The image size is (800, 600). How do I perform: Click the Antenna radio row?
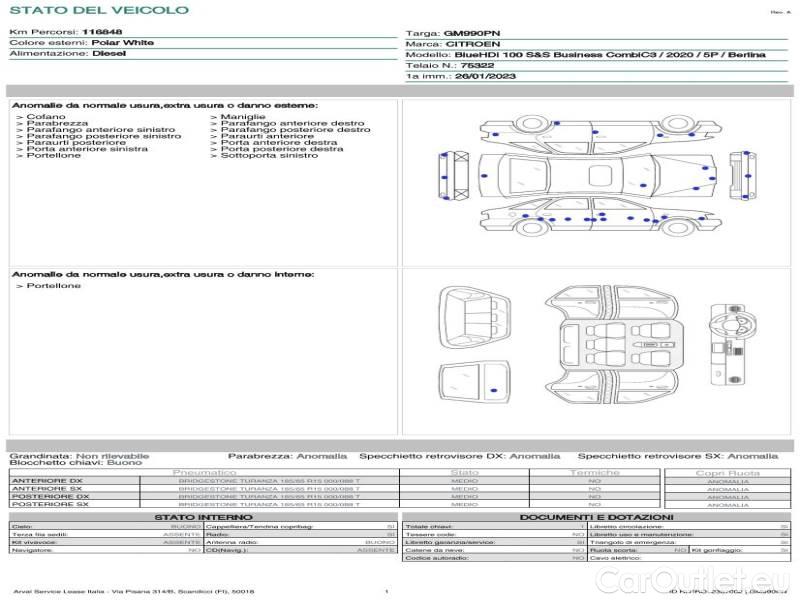301,542
